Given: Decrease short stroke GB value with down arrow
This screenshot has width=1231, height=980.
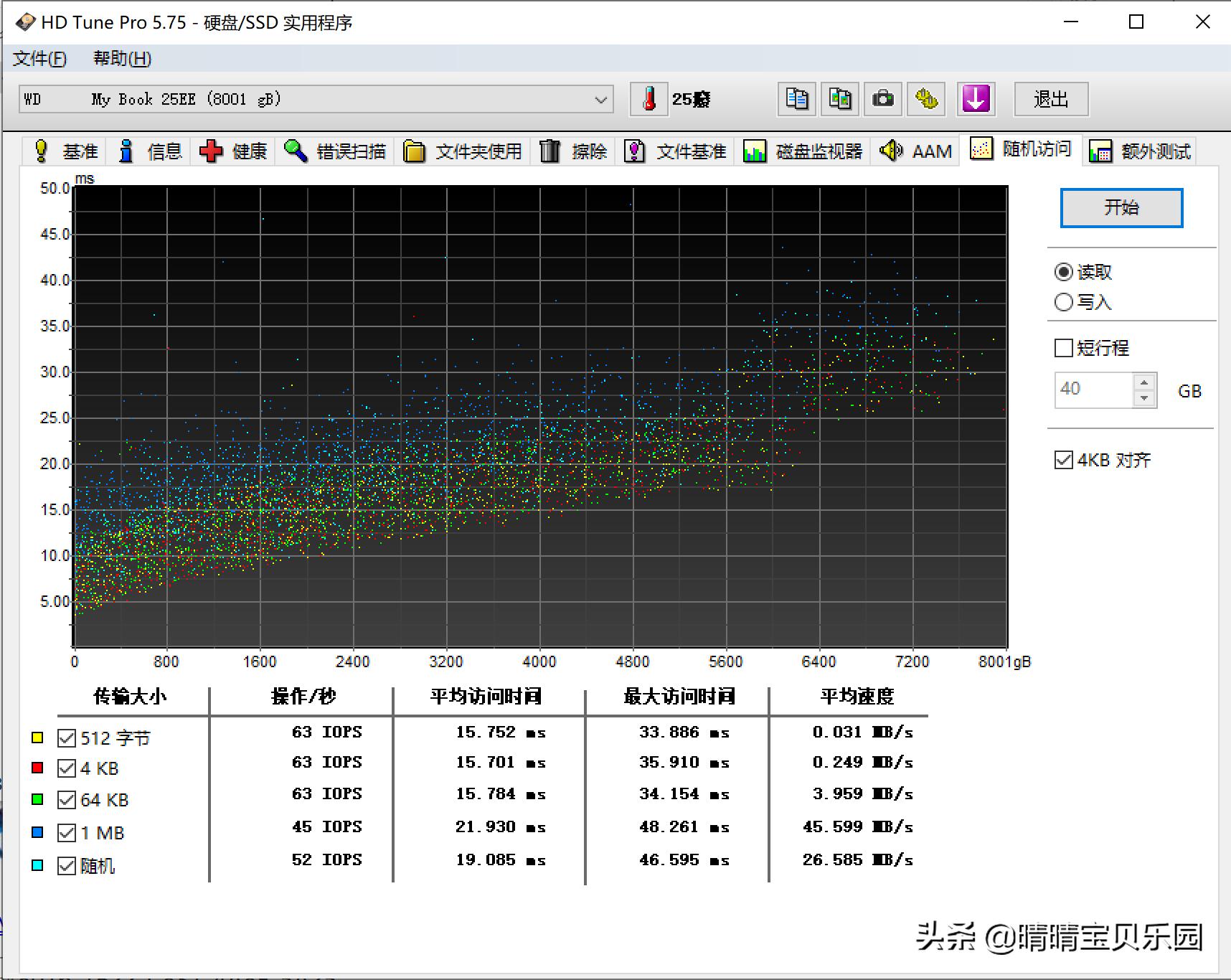Looking at the screenshot, I should (1144, 398).
